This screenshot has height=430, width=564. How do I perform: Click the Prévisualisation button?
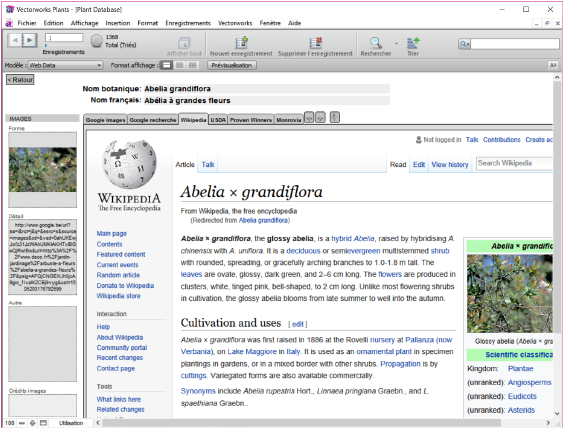pyautogui.click(x=232, y=65)
